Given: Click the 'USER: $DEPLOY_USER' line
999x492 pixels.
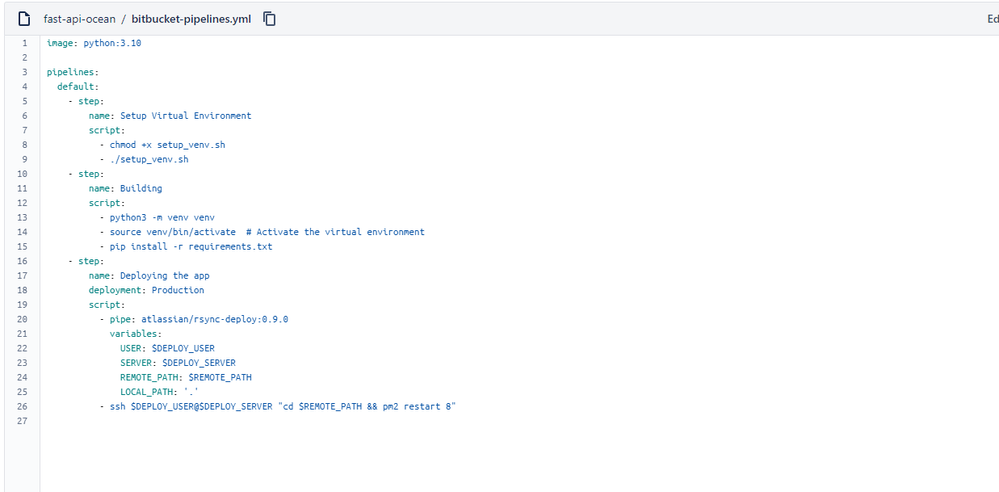Looking at the screenshot, I should point(168,349).
